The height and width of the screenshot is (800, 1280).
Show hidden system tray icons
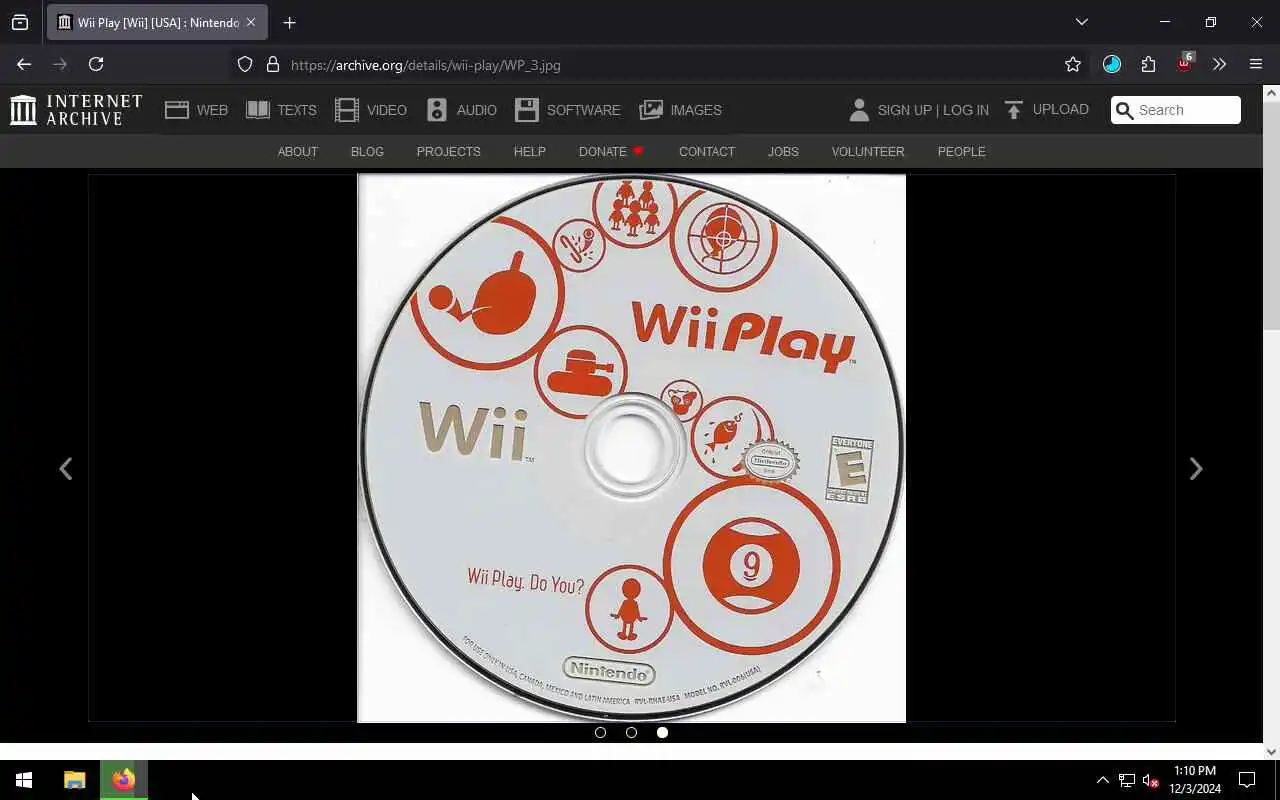click(1103, 780)
